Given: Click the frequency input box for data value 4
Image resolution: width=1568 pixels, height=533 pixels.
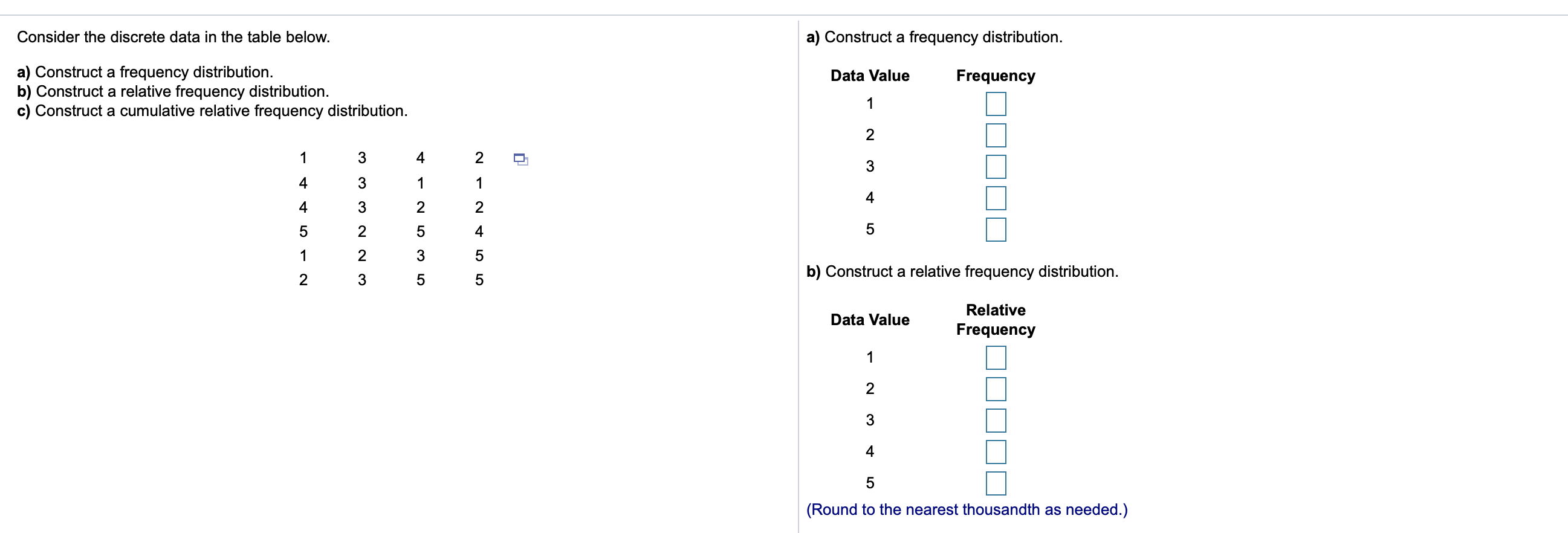Looking at the screenshot, I should [996, 197].
